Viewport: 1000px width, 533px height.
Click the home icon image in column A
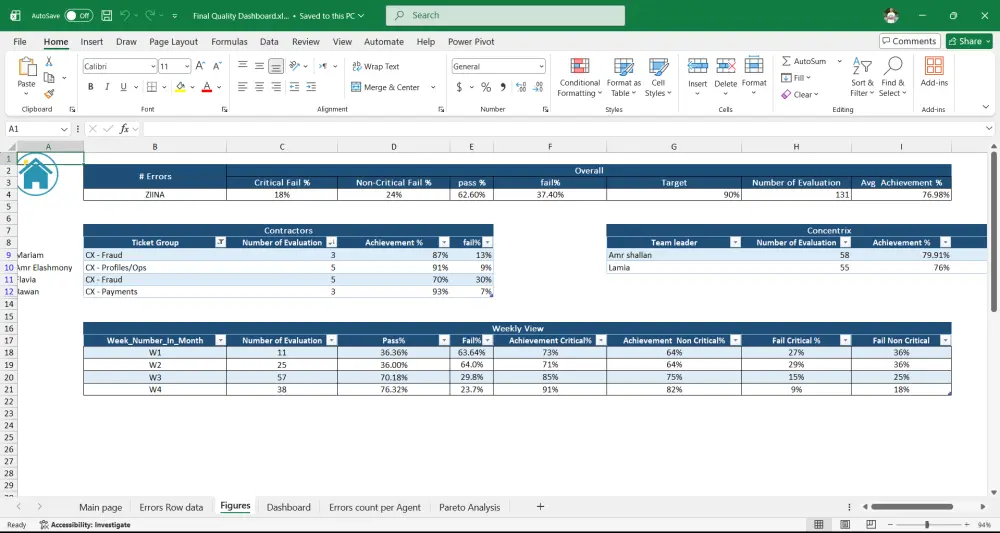click(x=37, y=173)
